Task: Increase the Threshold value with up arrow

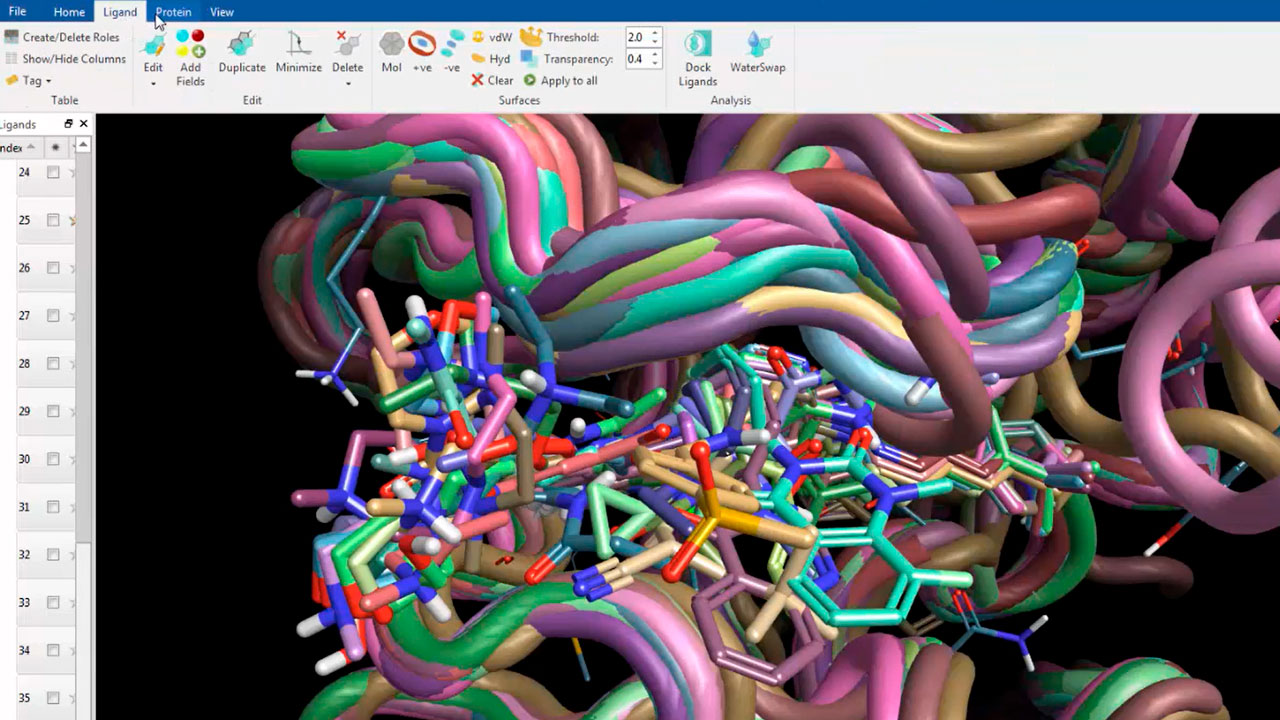Action: pos(655,33)
